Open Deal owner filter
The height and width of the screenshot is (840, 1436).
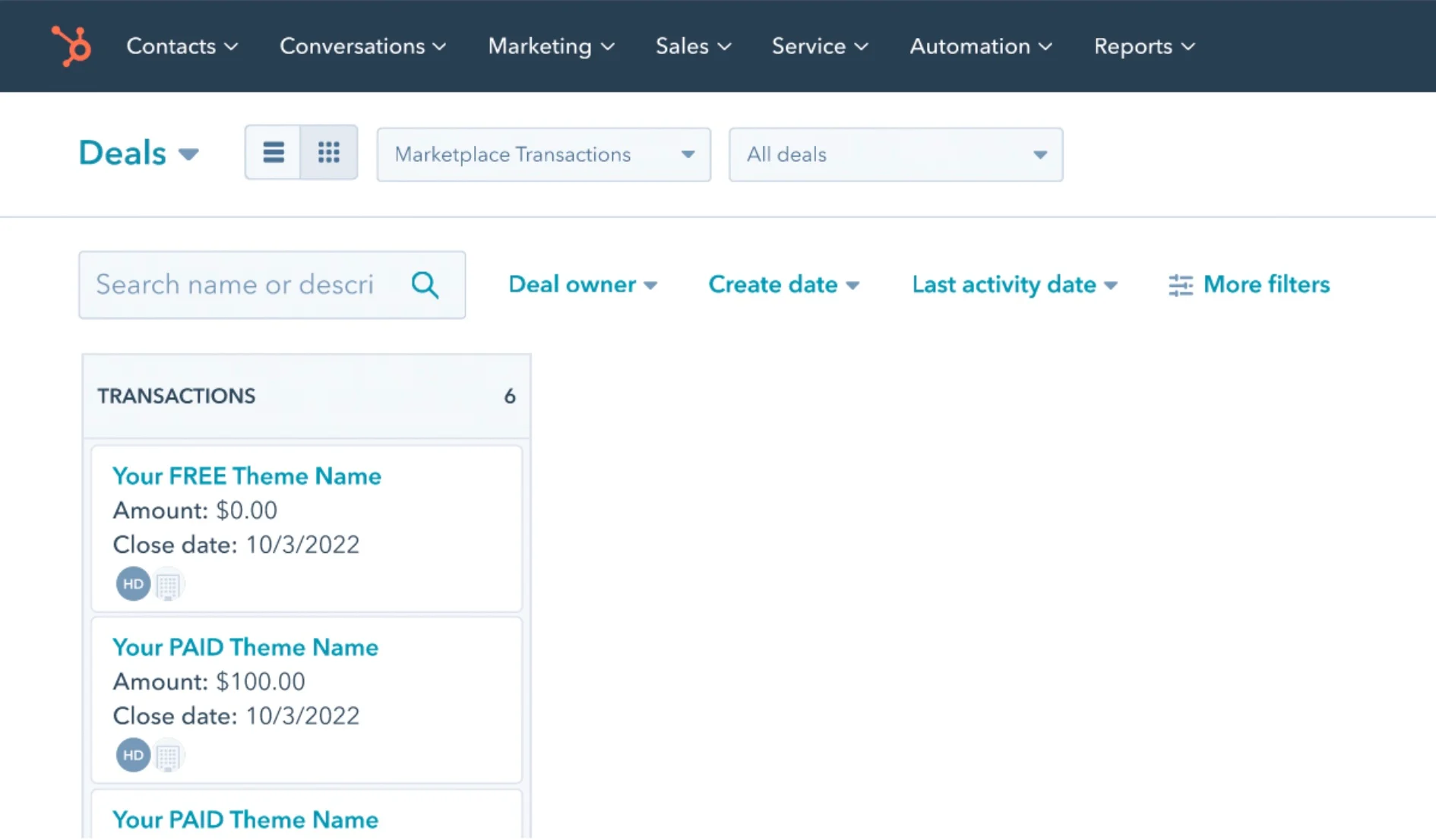point(583,285)
